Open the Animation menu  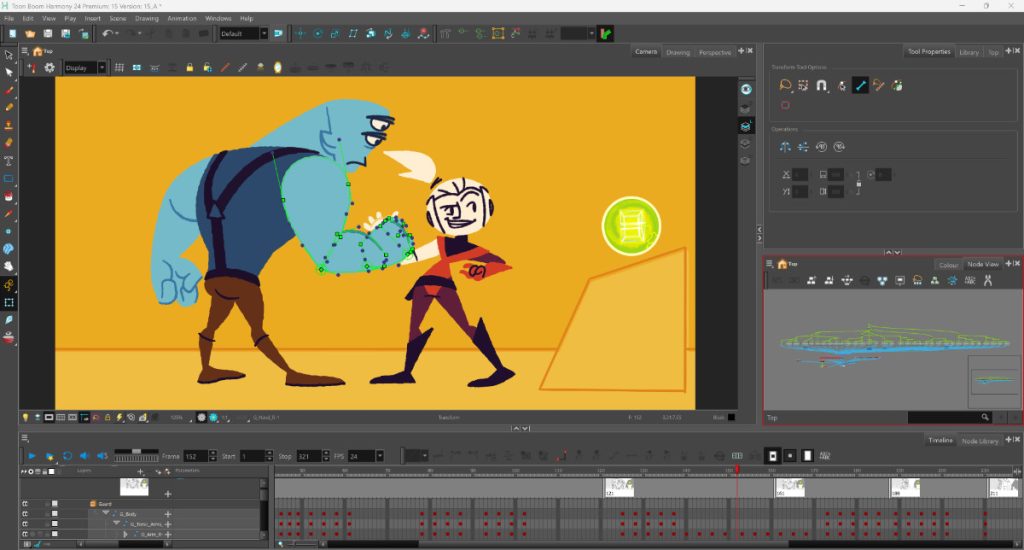(x=182, y=18)
